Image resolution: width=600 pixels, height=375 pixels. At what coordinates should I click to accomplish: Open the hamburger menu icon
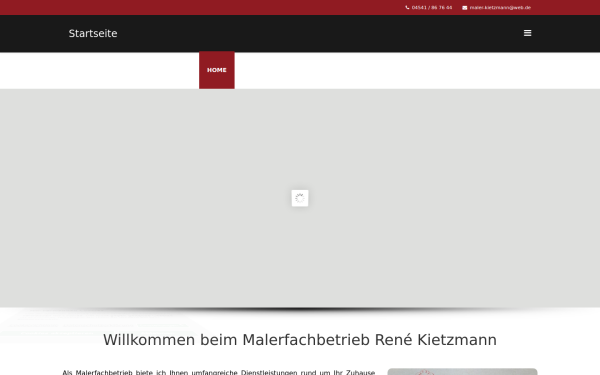pos(527,33)
